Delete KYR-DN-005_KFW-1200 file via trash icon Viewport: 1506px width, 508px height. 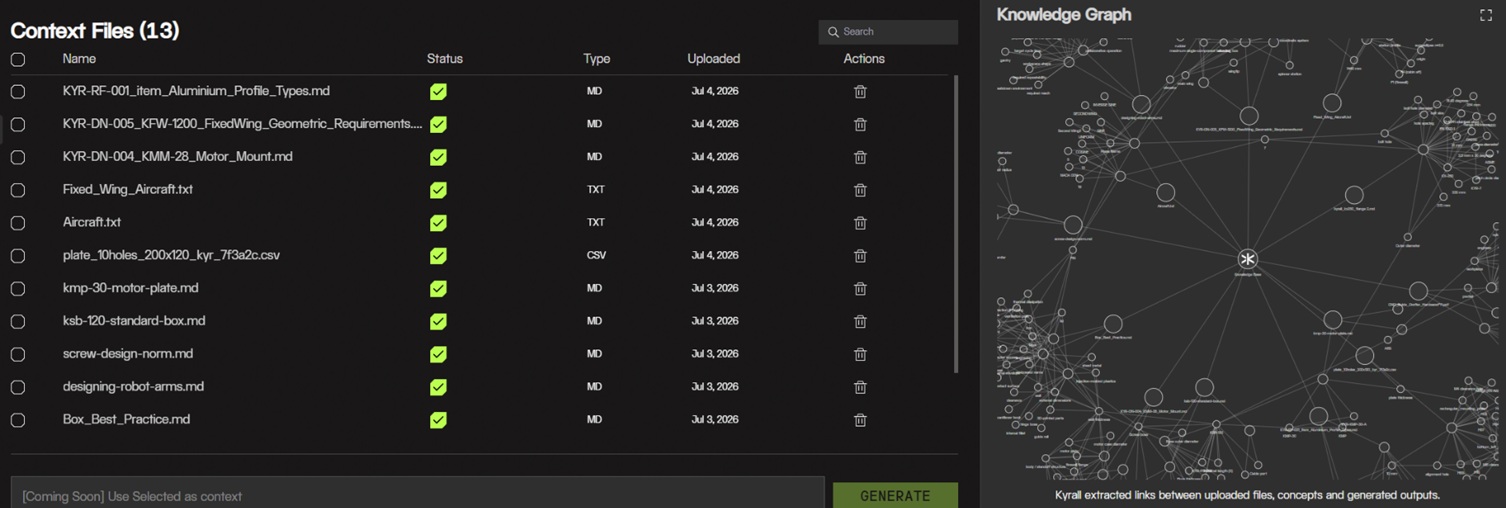pos(860,124)
